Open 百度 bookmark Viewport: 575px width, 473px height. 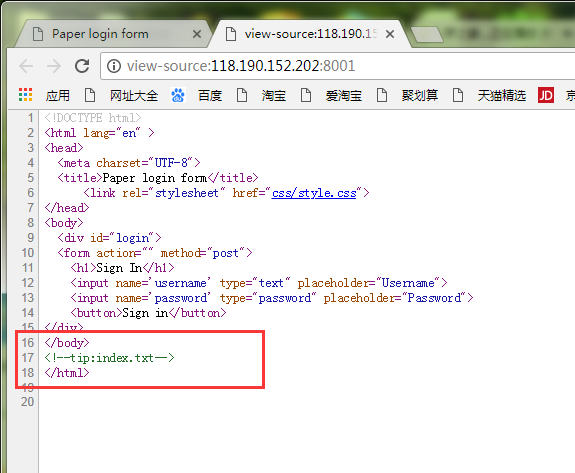210,95
